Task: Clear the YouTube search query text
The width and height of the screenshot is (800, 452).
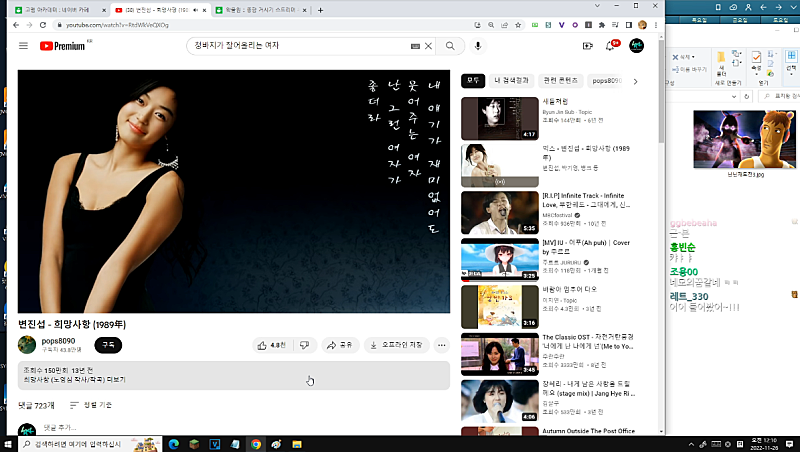Action: tap(429, 46)
